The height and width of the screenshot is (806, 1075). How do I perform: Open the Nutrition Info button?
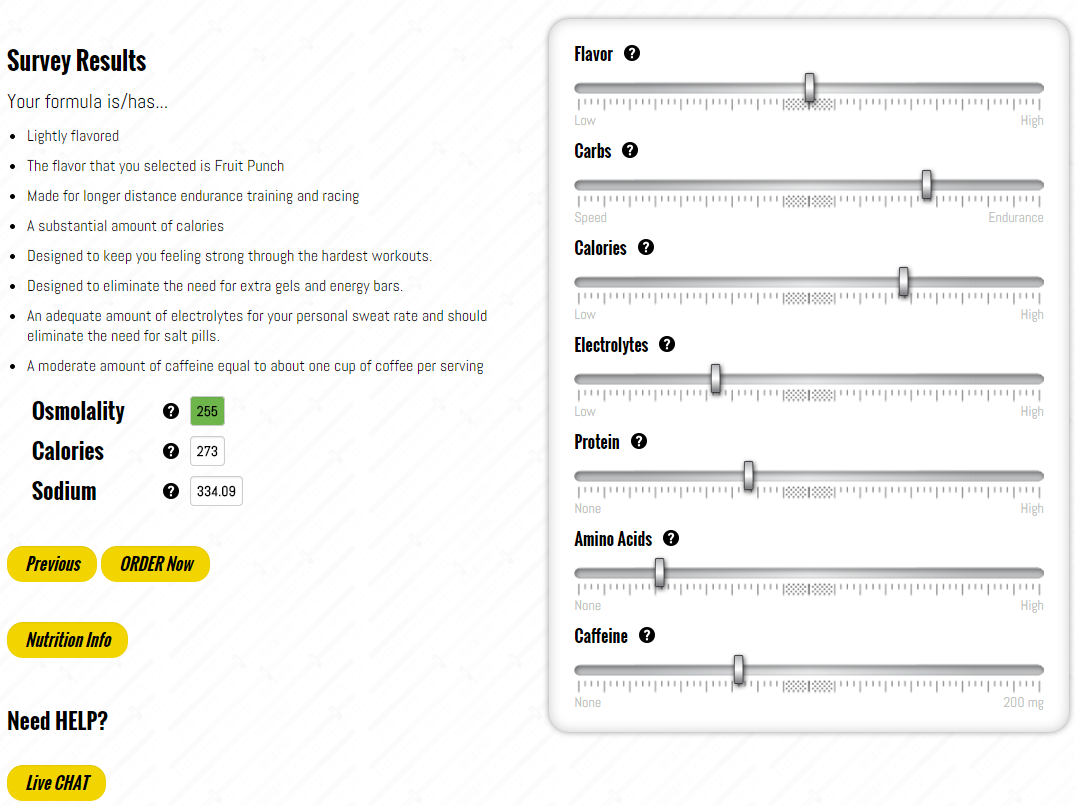click(68, 640)
